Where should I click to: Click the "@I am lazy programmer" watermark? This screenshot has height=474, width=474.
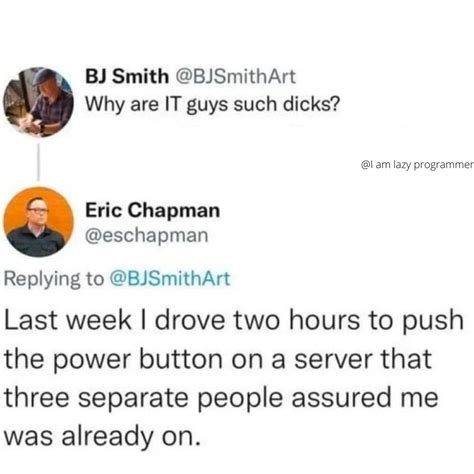pos(417,165)
